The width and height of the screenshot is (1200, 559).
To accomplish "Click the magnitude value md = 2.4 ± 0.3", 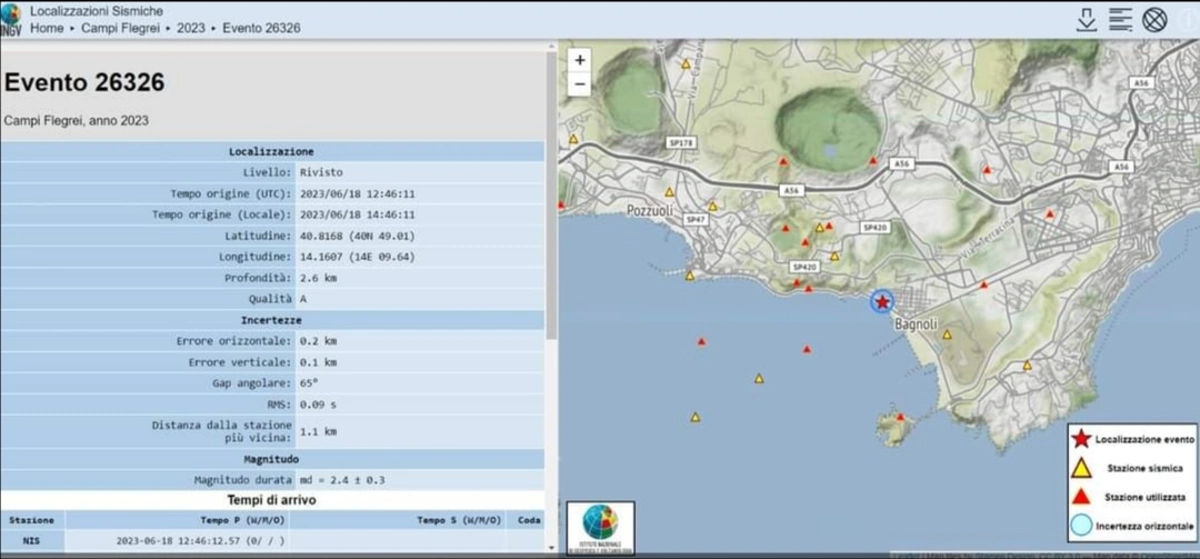I will [342, 480].
